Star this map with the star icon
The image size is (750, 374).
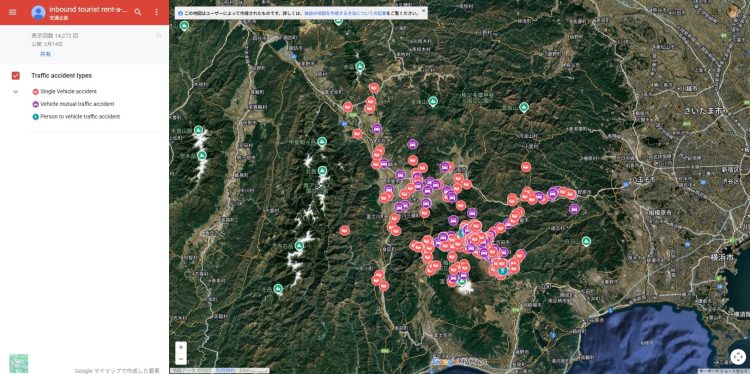[159, 35]
